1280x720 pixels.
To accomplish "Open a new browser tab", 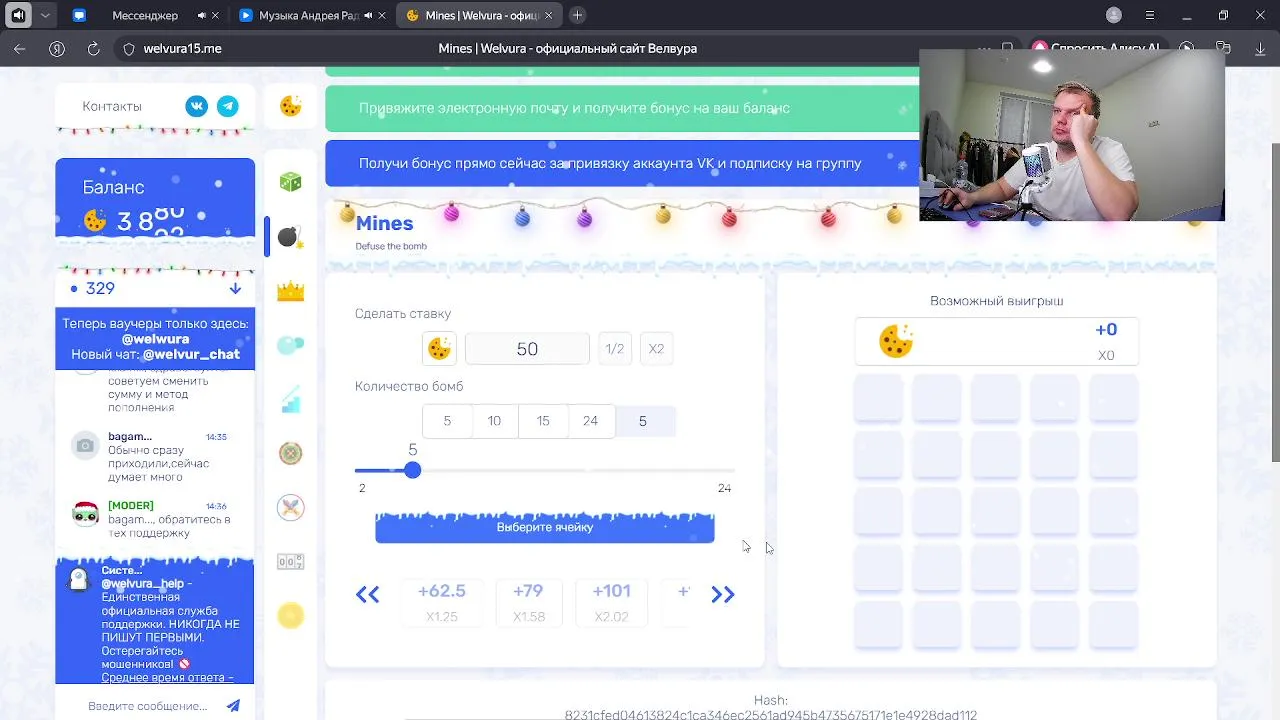I will [x=577, y=15].
